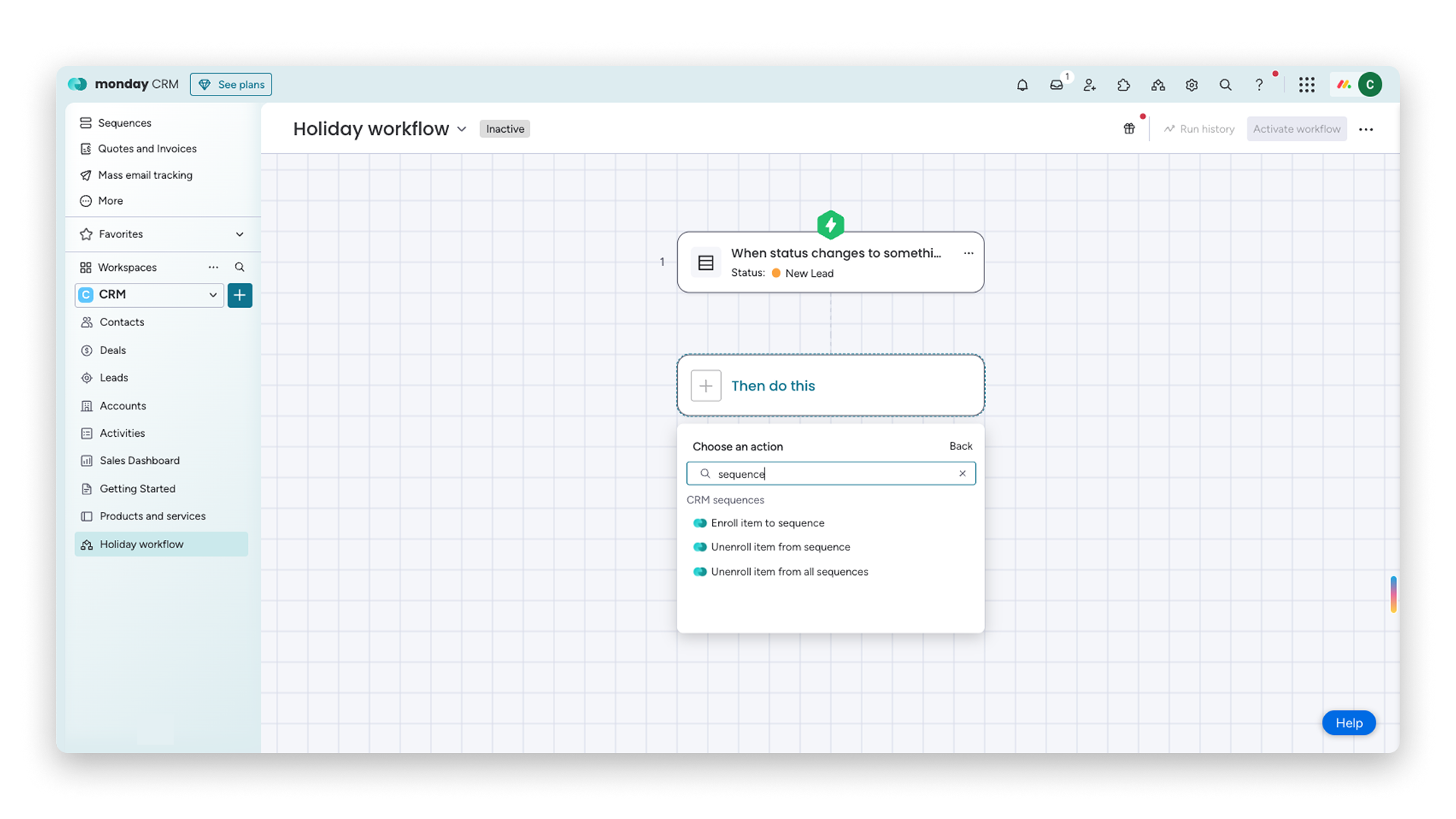
Task: Open the automations center icon in header
Action: (1158, 85)
